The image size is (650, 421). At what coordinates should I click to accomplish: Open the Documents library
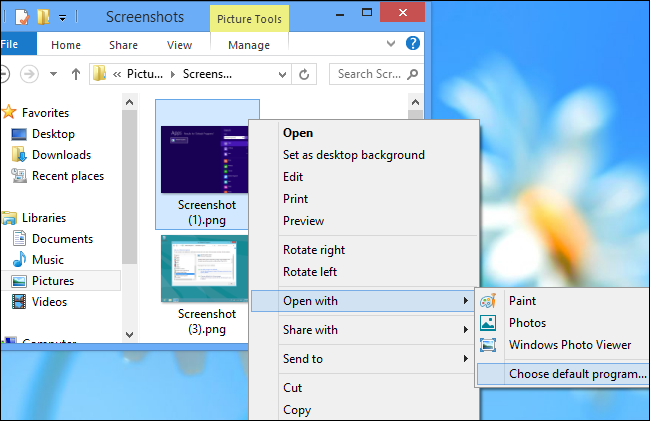pos(62,239)
